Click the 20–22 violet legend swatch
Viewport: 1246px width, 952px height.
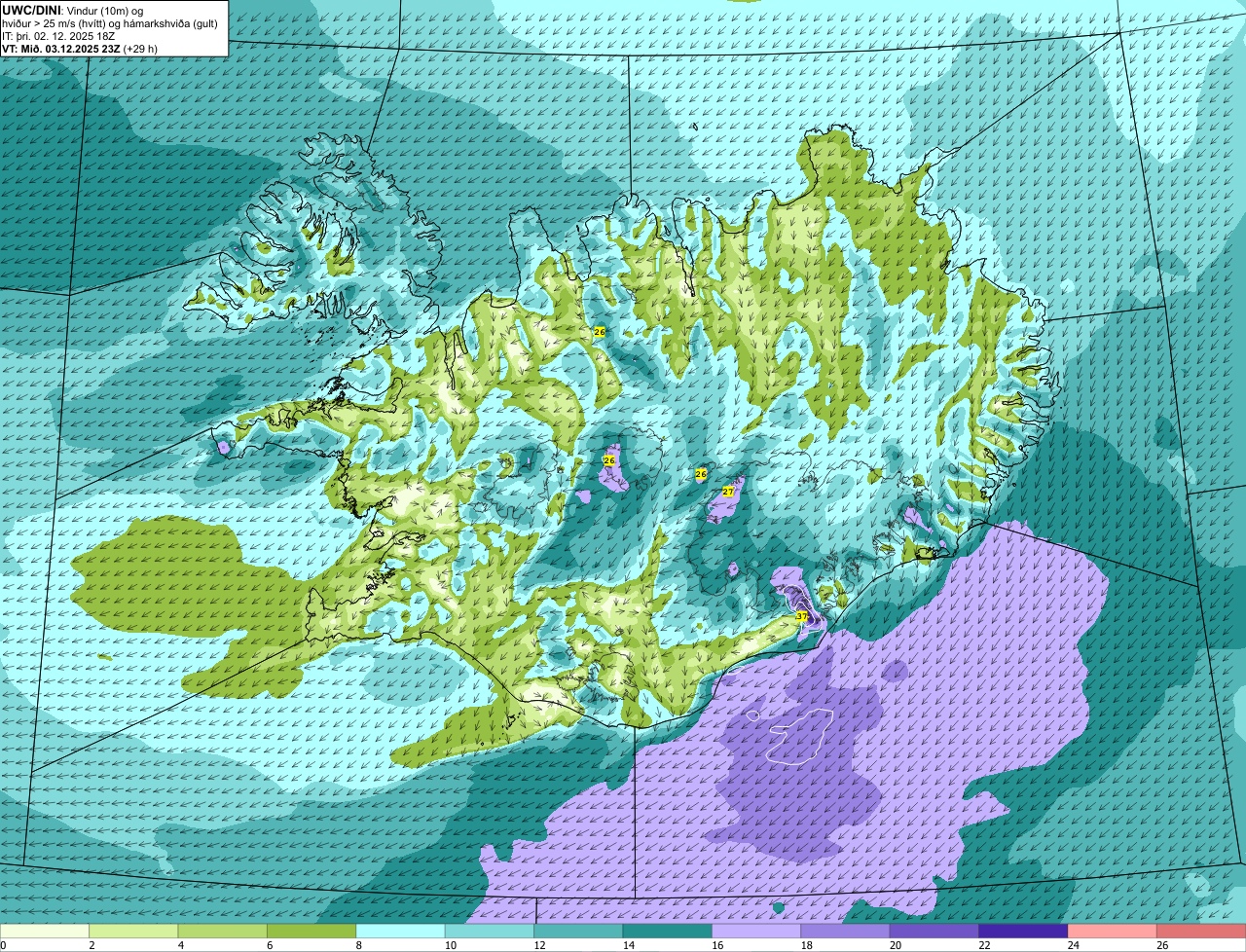(934, 932)
